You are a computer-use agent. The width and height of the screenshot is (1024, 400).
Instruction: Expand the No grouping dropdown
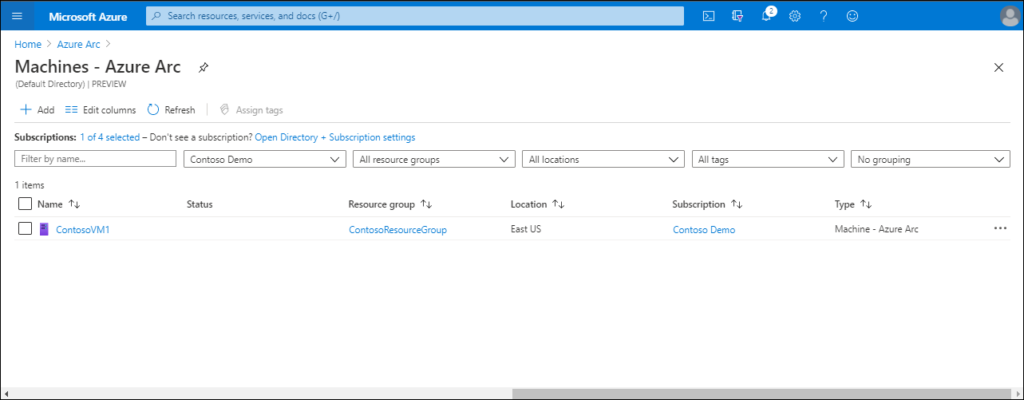tap(931, 159)
